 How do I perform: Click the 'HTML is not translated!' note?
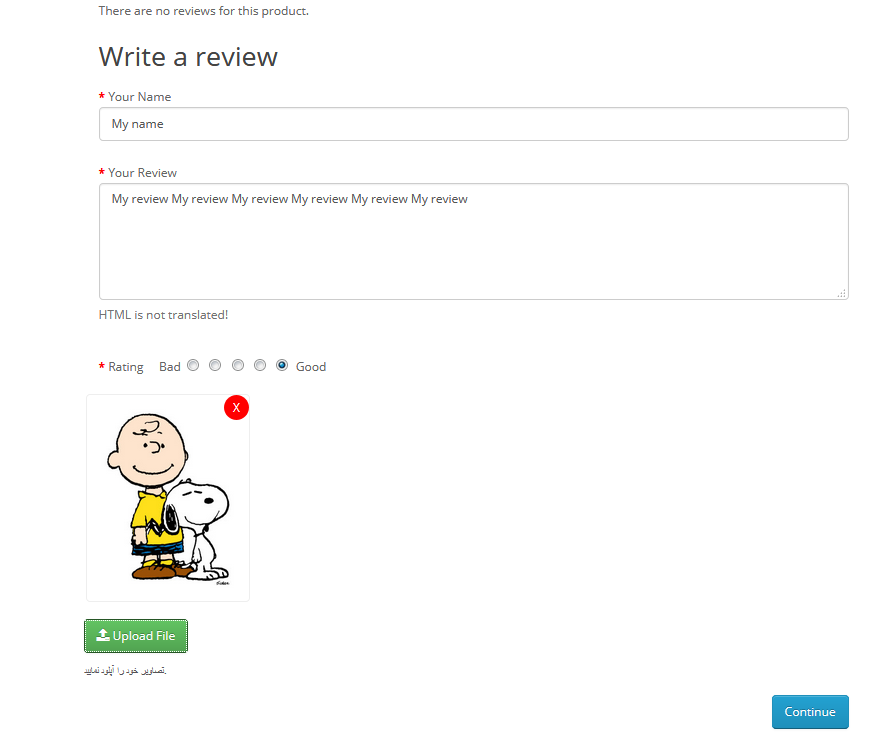pyautogui.click(x=163, y=315)
